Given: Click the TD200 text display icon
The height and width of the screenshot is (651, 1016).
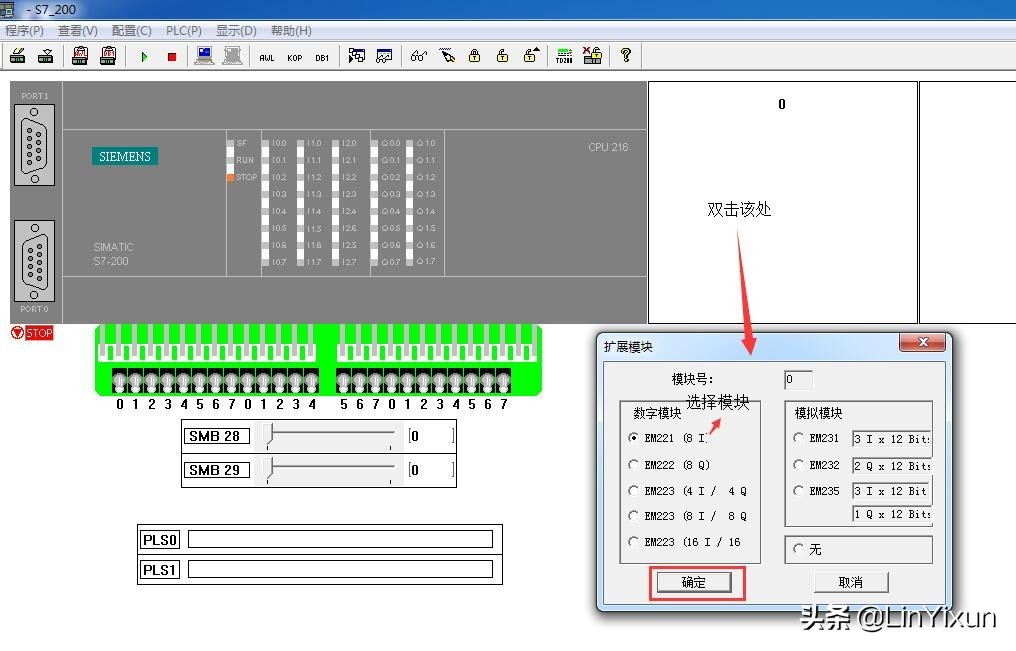Looking at the screenshot, I should (563, 57).
